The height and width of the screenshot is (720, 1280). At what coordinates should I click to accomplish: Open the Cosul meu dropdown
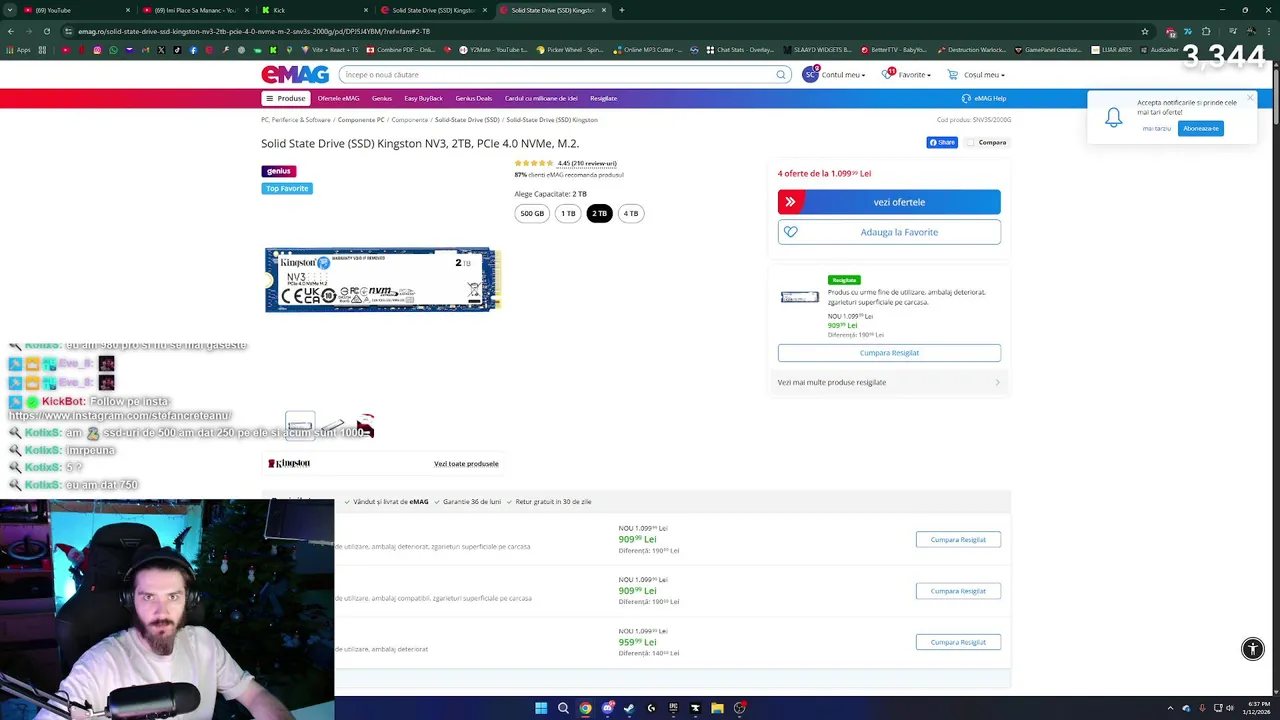tap(984, 75)
